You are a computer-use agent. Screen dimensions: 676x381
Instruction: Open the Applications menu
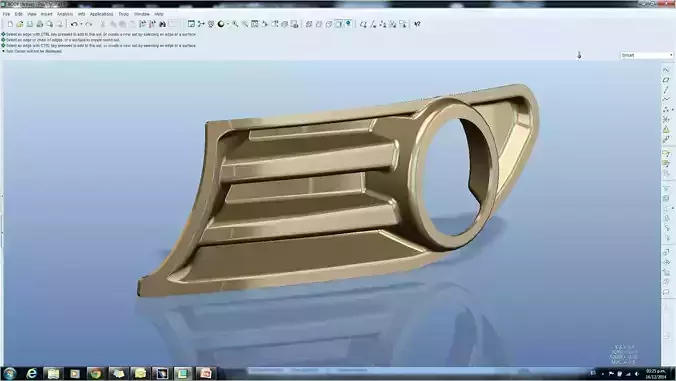coord(102,14)
